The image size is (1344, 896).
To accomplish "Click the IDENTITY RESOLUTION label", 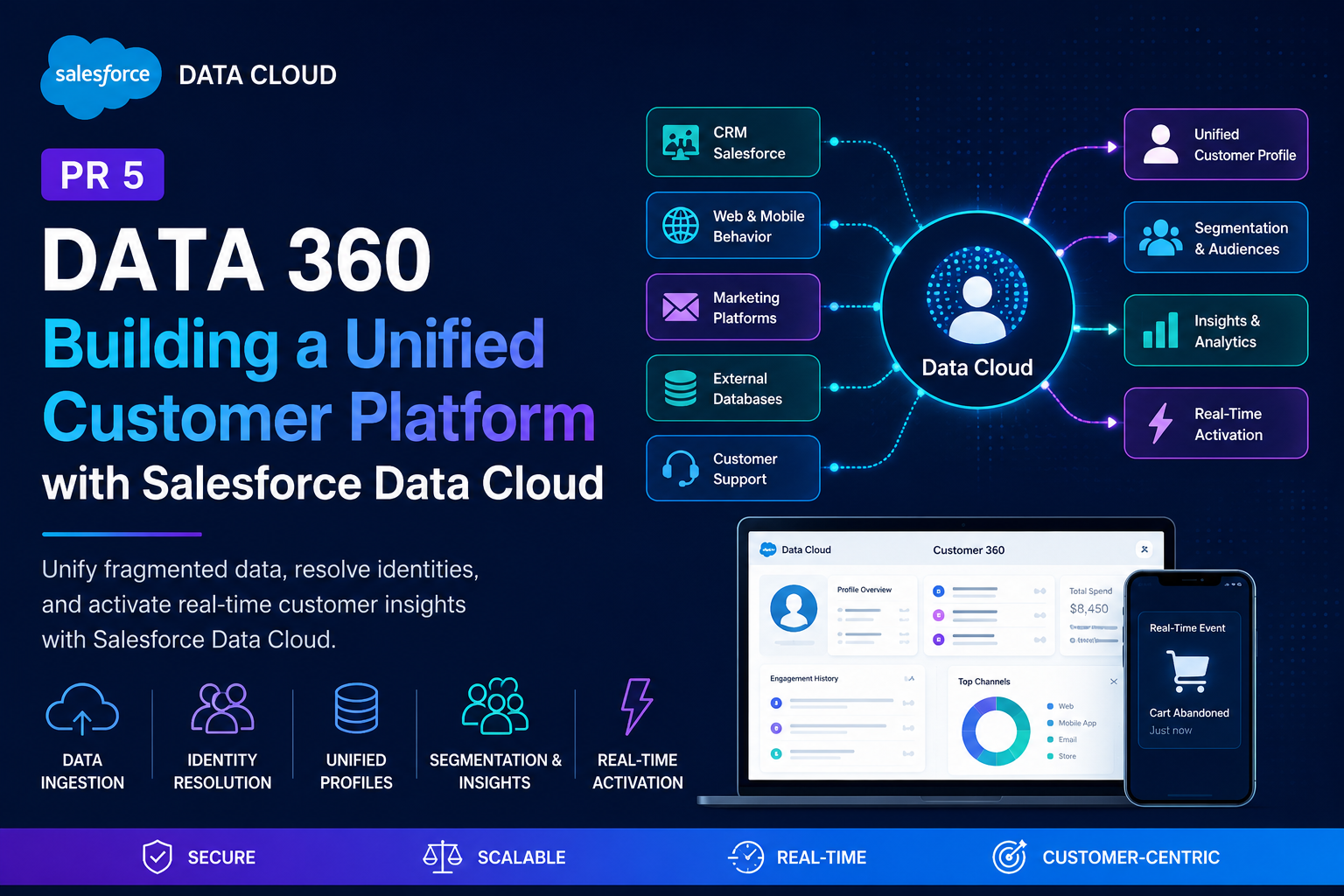I will pyautogui.click(x=222, y=771).
